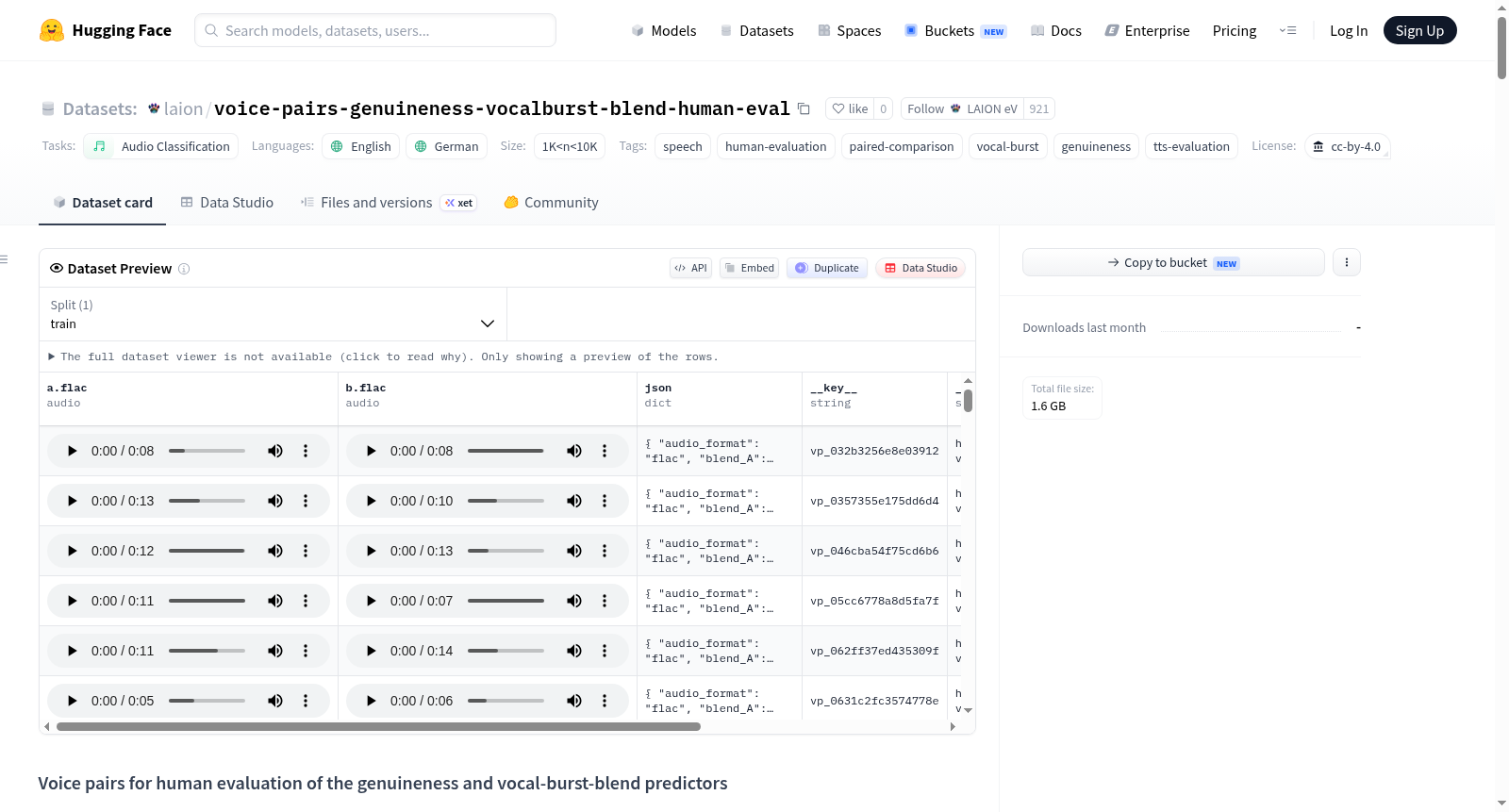Click the info icon beside Dataset Preview
Viewport: 1509px width, 812px height.
[x=184, y=269]
